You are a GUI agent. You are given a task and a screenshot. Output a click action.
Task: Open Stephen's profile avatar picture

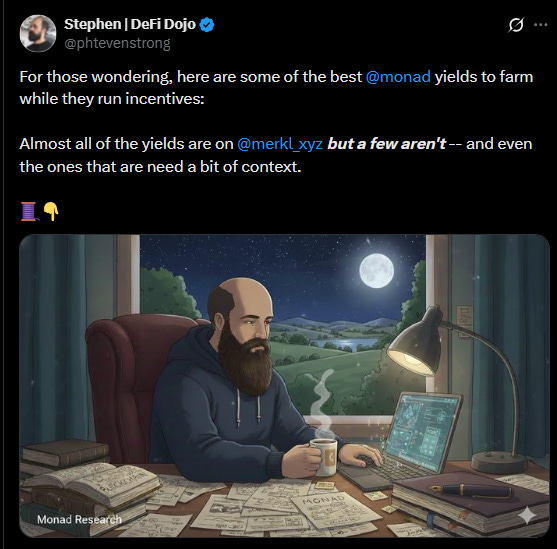(x=38, y=33)
